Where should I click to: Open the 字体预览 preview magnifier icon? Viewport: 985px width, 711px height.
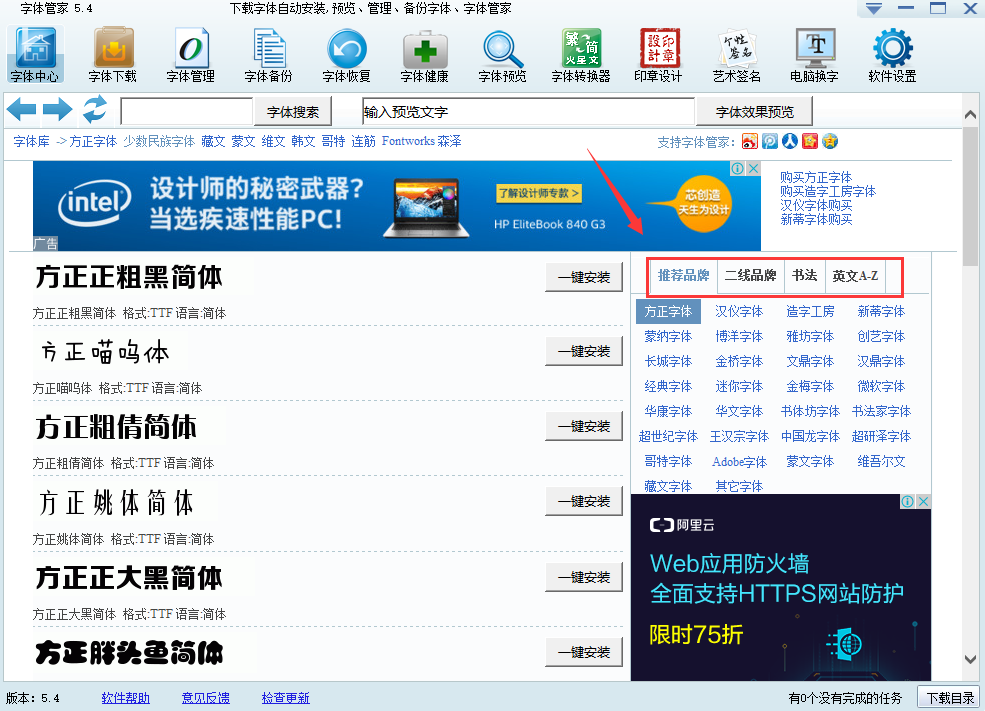(501, 50)
